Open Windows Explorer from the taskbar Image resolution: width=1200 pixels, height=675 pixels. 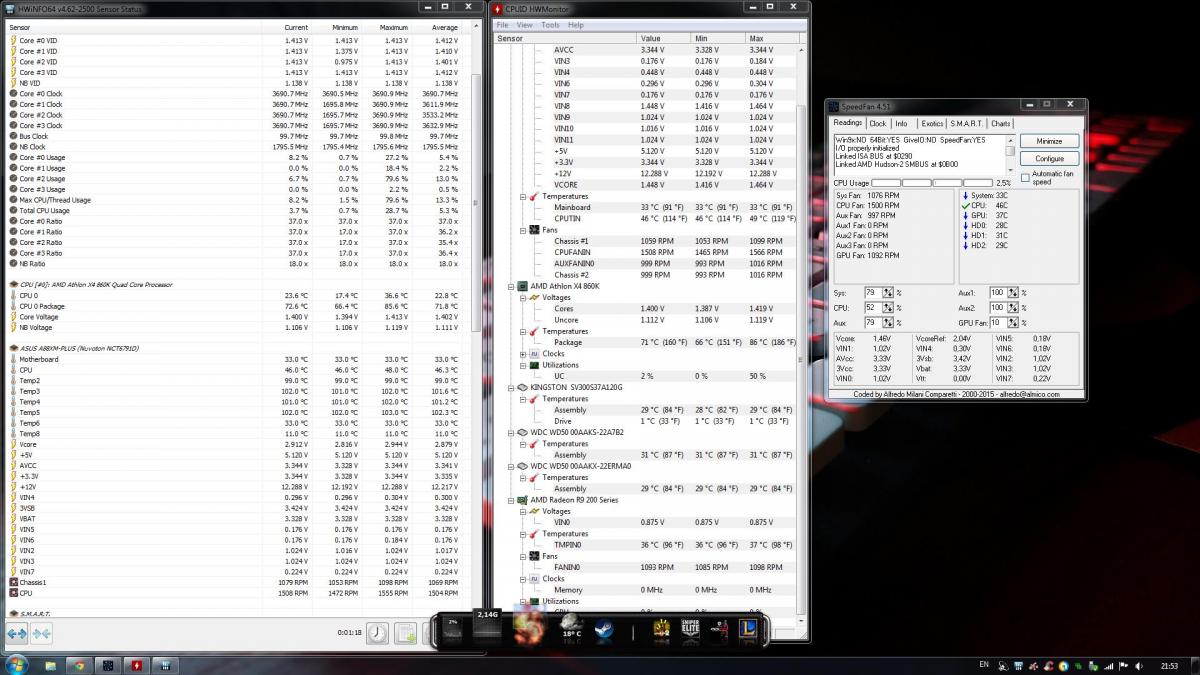(x=51, y=664)
